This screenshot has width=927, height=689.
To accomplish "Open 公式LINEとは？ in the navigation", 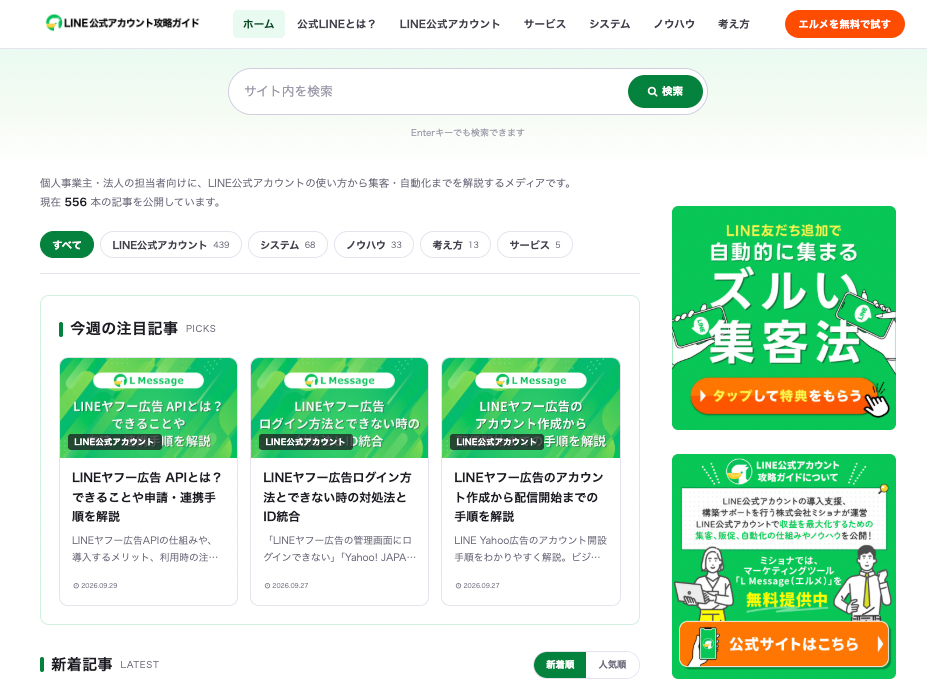I will [336, 24].
